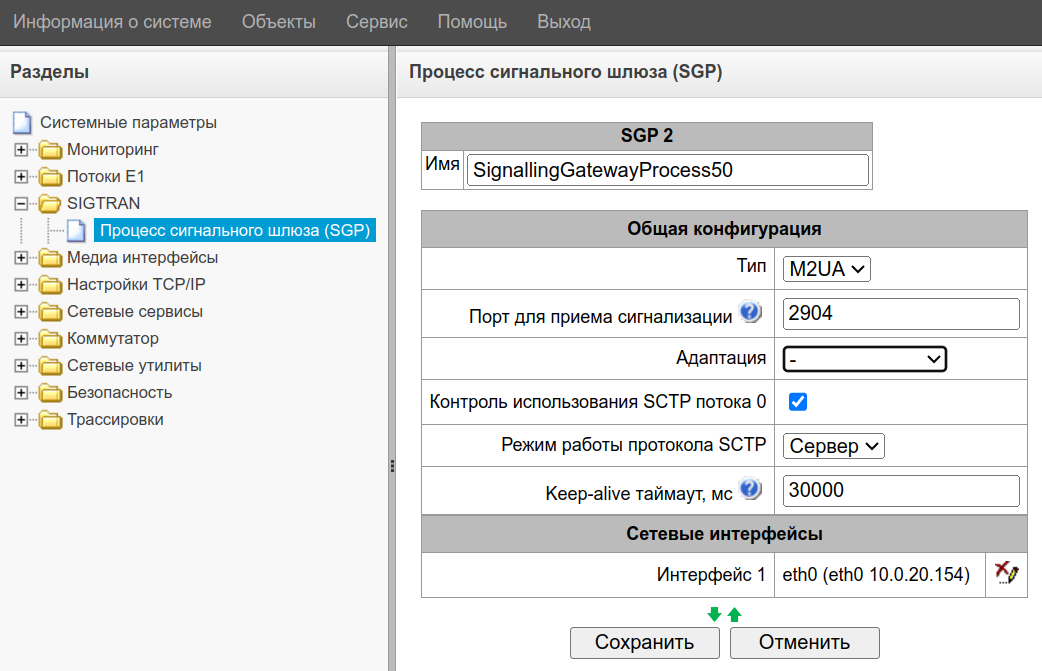
Task: Click the green up arrow above Отменить
Action: point(734,615)
